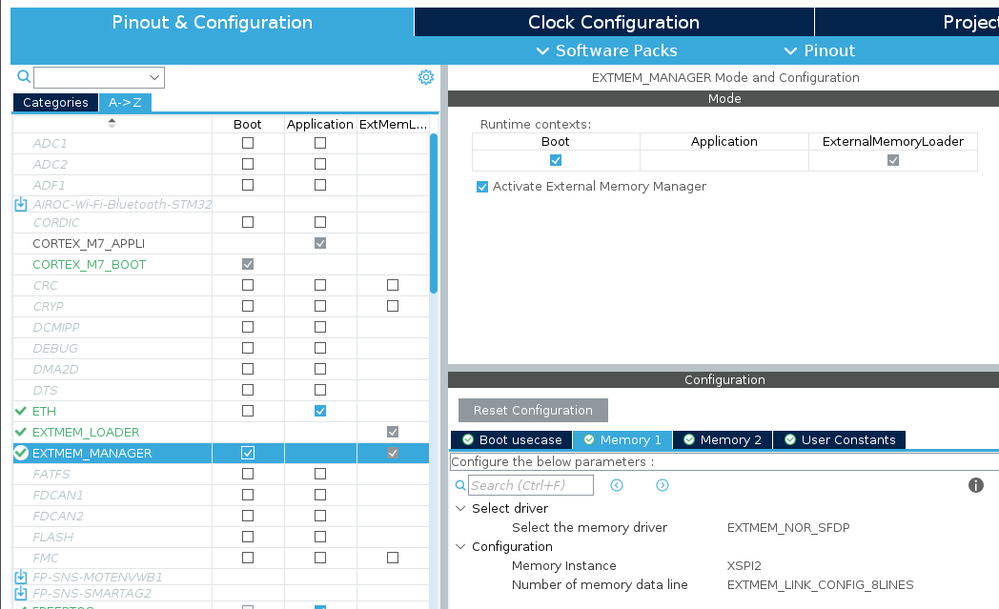Screen dimensions: 999x609
Task: Click the search magnifier icon in left panel
Action: pos(24,76)
